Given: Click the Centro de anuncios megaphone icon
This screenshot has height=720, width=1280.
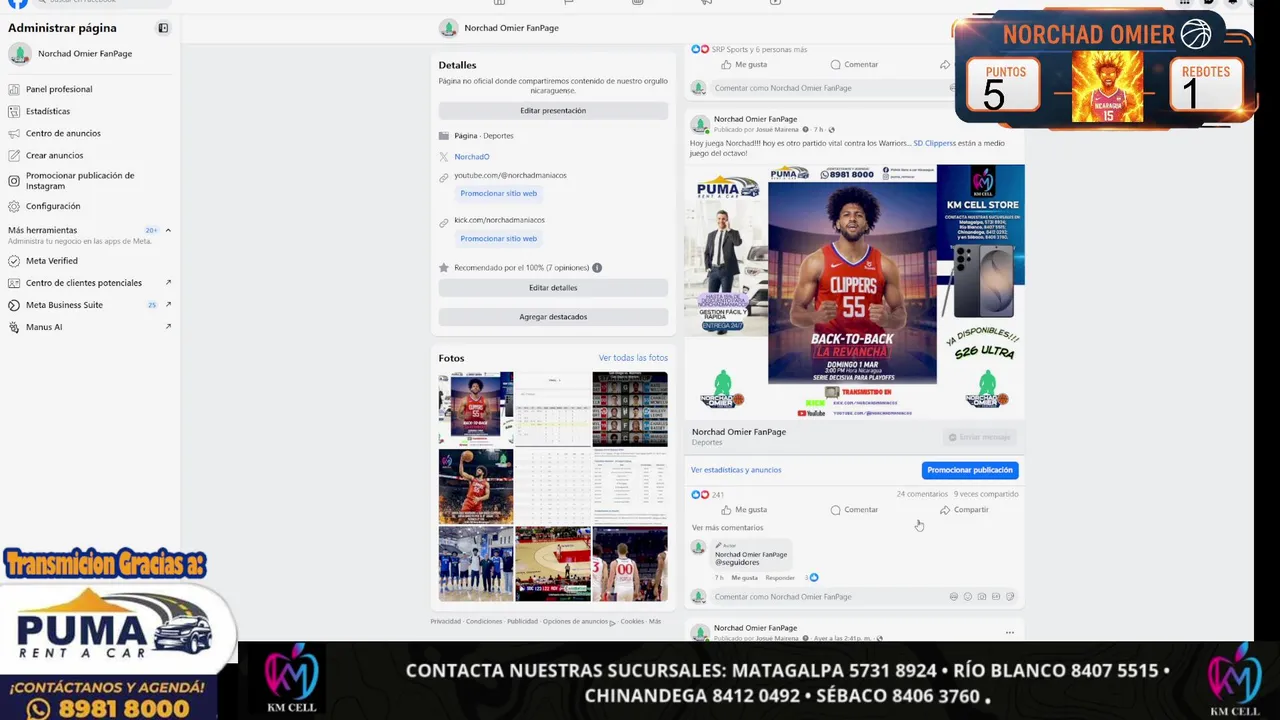Looking at the screenshot, I should coord(14,133).
